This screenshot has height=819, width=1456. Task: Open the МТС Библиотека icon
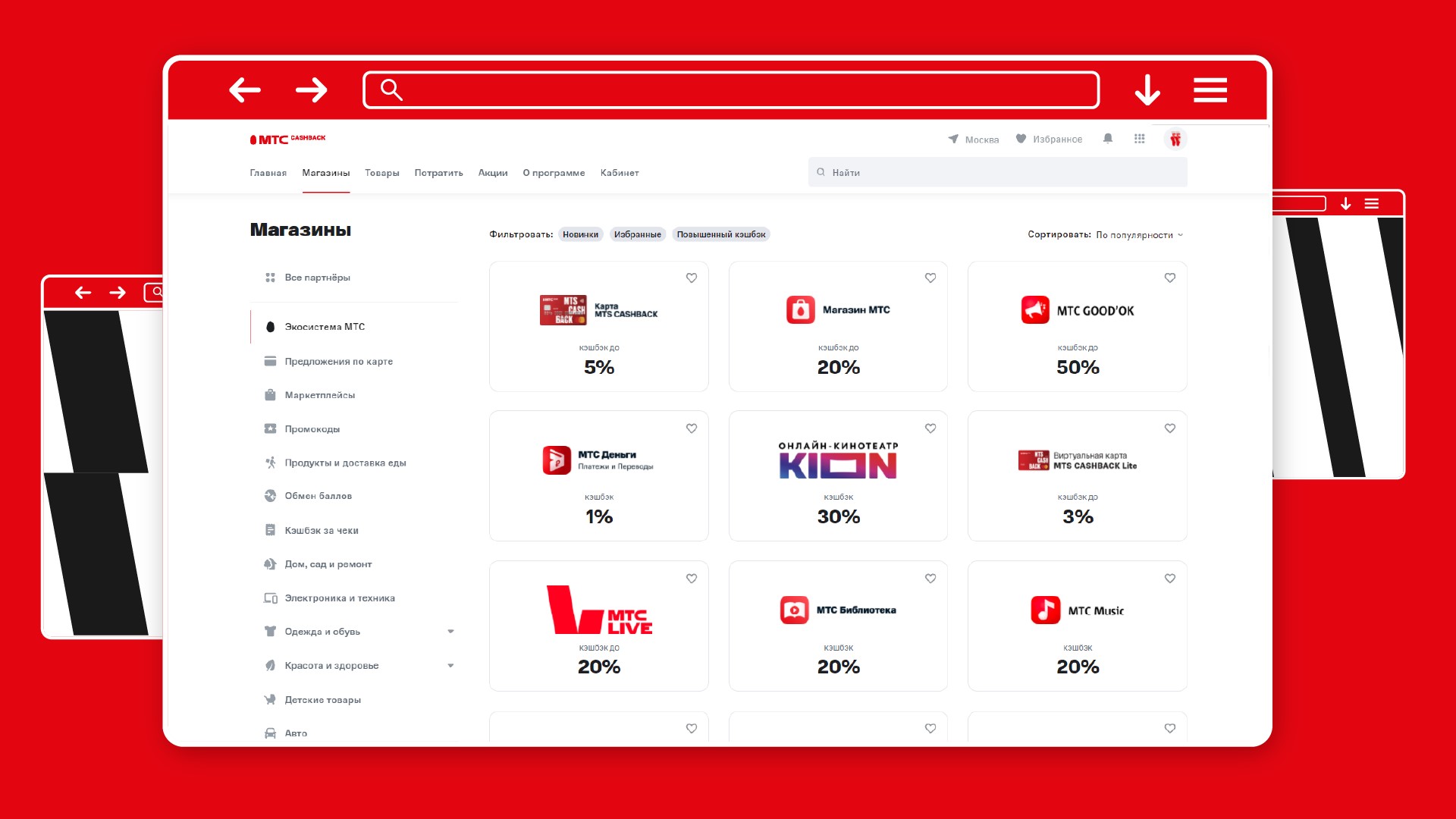[794, 610]
